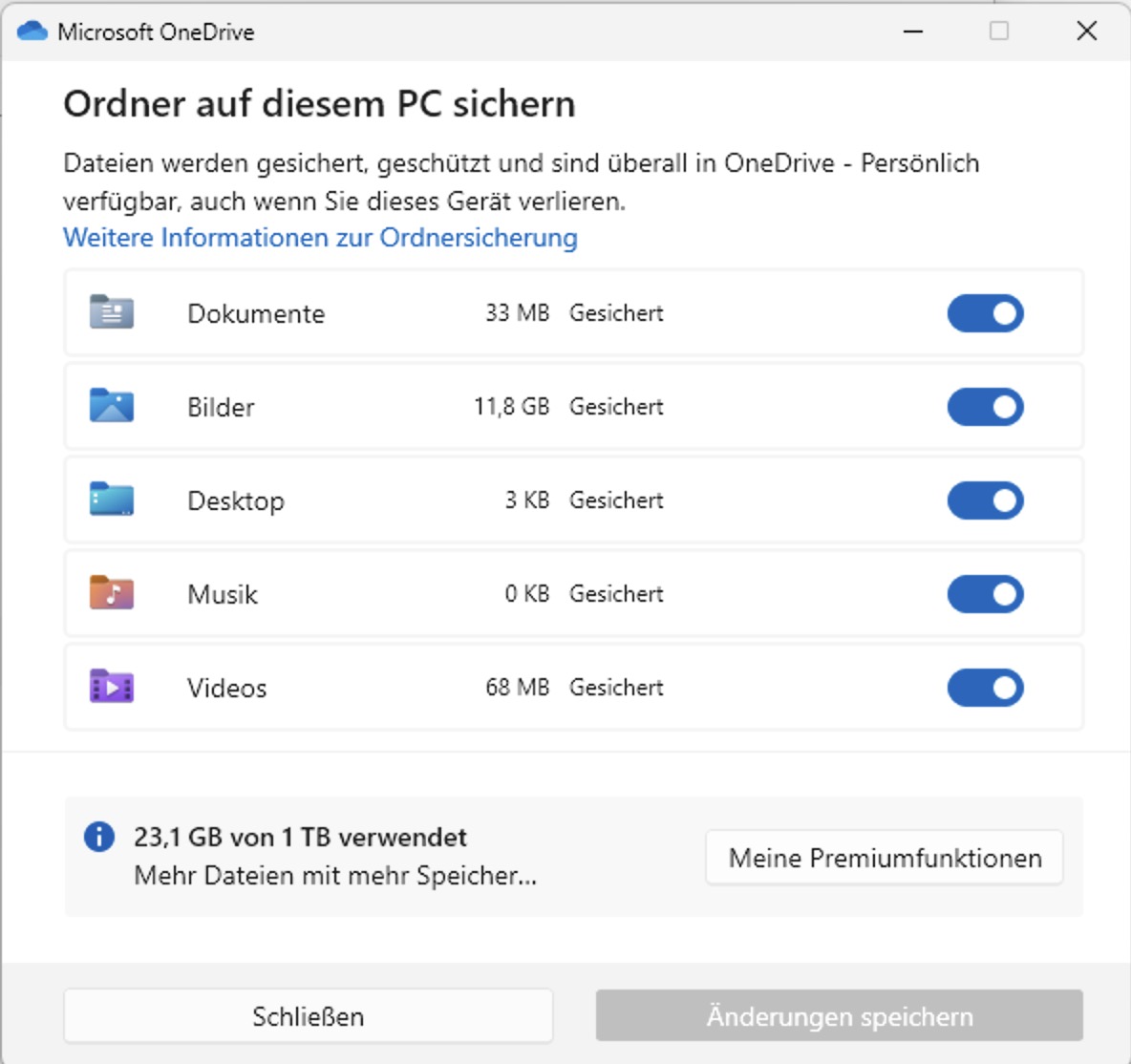Click the 33 MB size value
Image resolution: width=1131 pixels, height=1064 pixels.
point(517,313)
